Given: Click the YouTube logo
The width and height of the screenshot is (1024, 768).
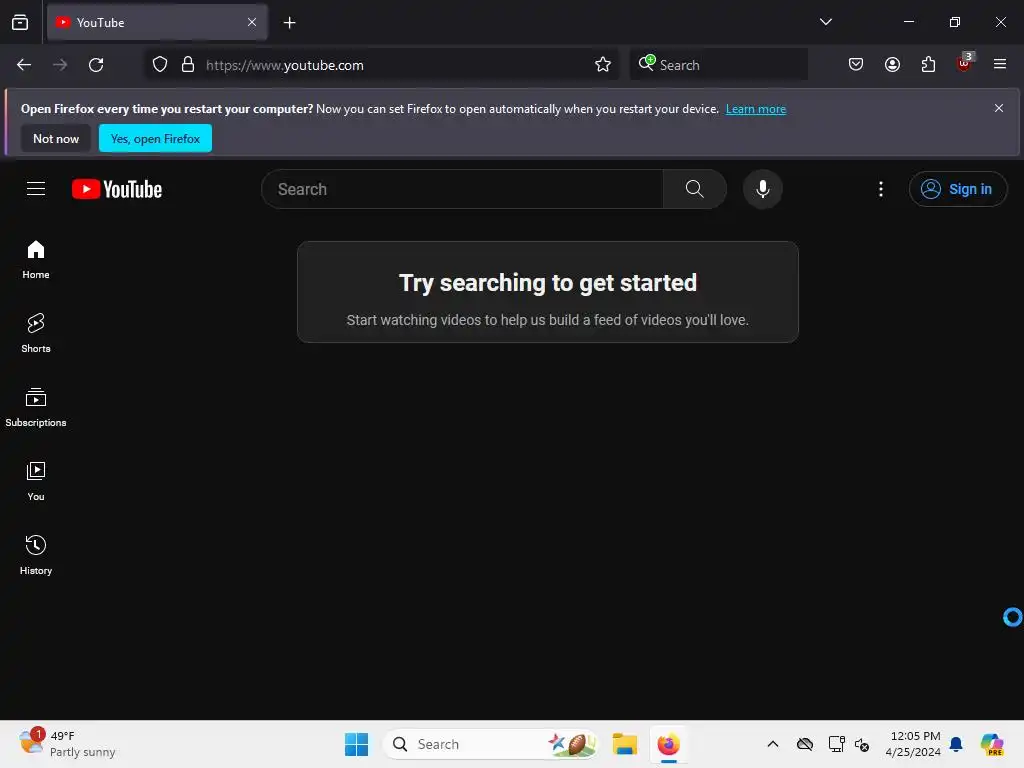Looking at the screenshot, I should click(x=117, y=189).
